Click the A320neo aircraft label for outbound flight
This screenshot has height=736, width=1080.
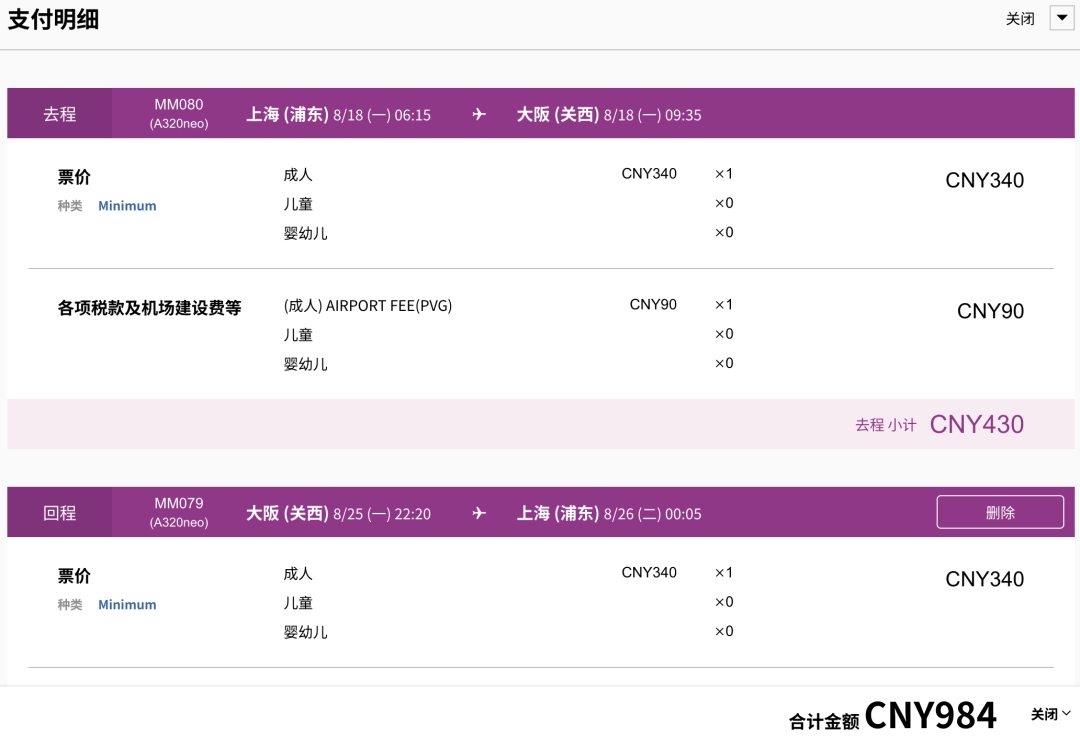pyautogui.click(x=180, y=122)
